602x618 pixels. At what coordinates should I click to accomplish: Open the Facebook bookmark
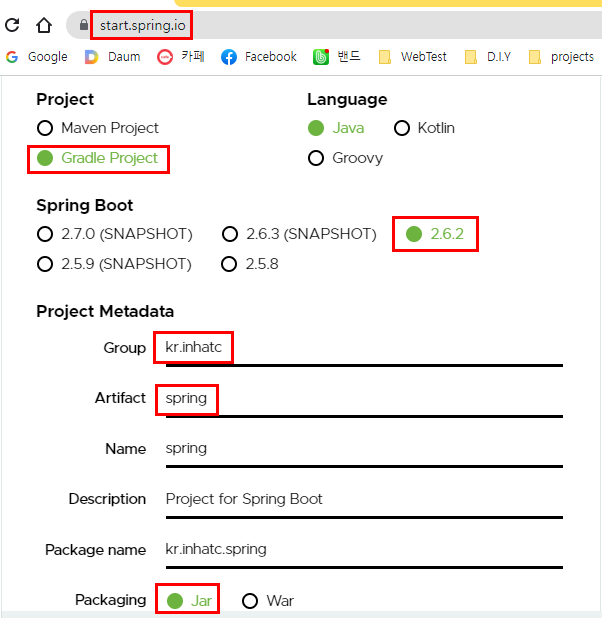(259, 57)
